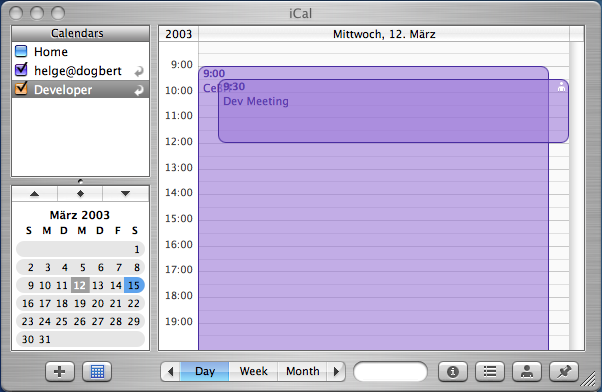This screenshot has height=392, width=602.
Task: Select Developer in the Calendars list
Action: (x=81, y=89)
